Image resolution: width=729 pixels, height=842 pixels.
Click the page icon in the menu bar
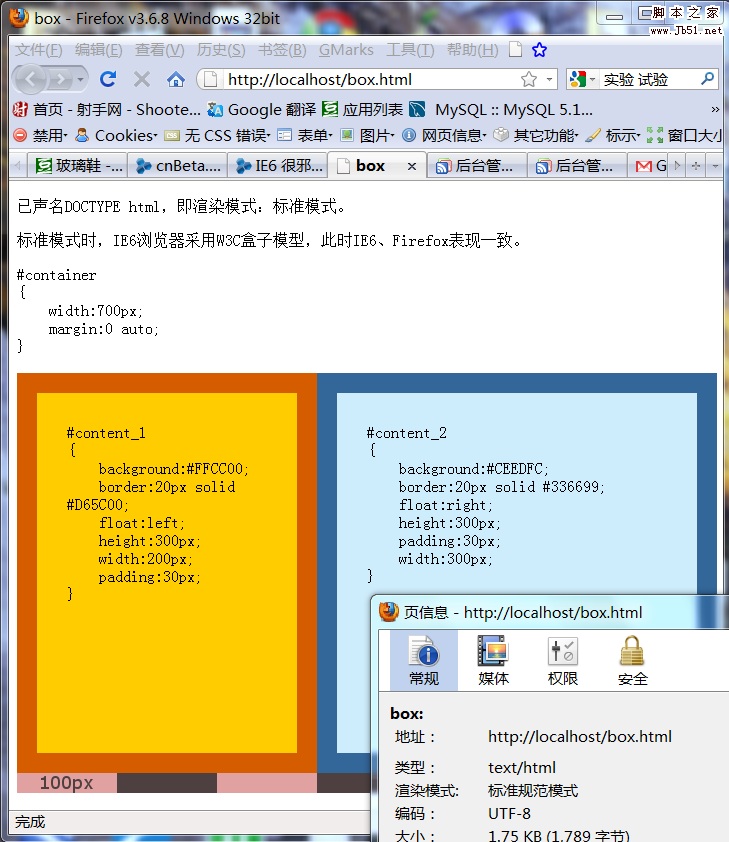tap(515, 49)
